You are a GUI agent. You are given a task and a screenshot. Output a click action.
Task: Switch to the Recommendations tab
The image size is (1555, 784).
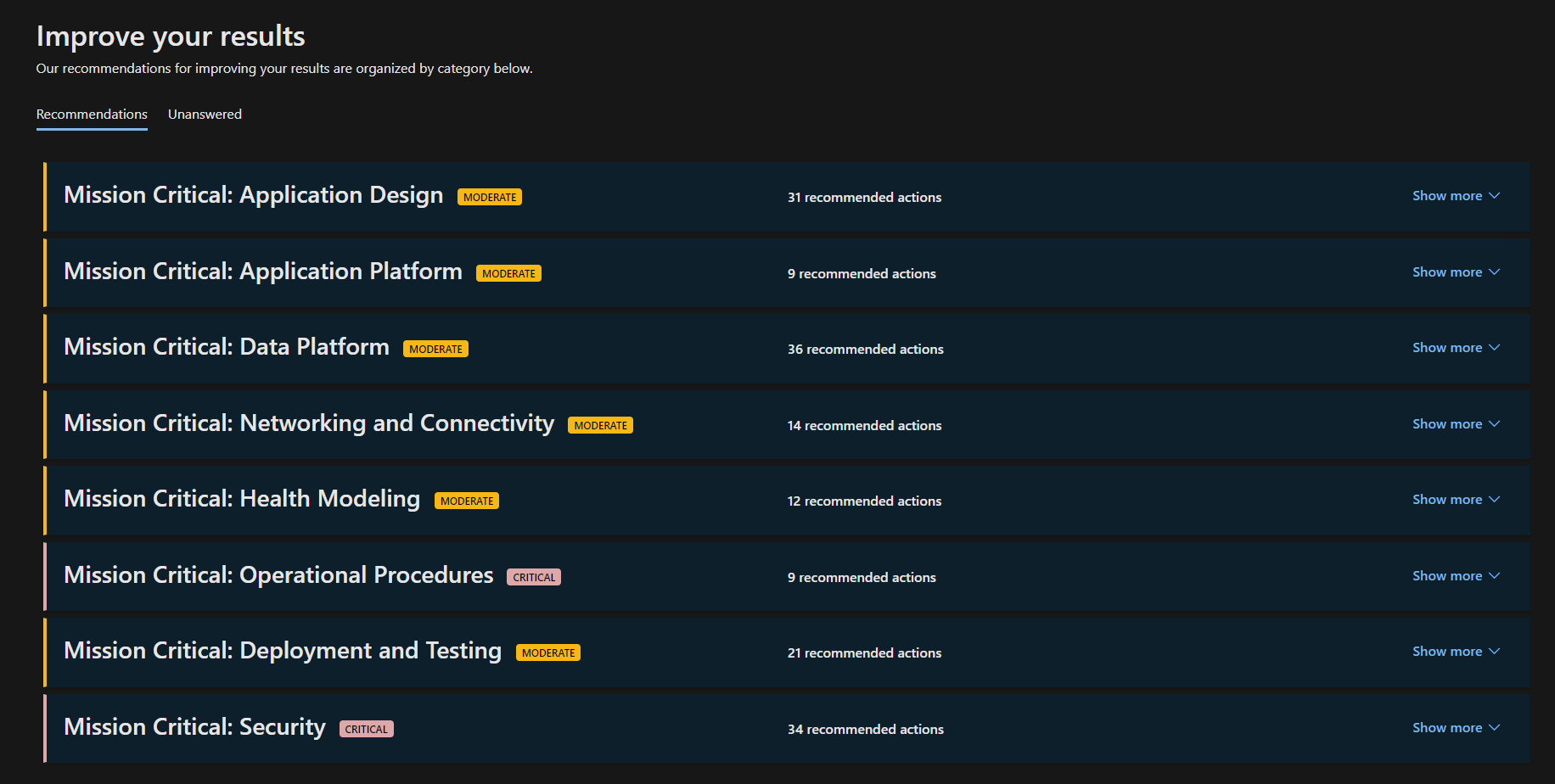click(x=92, y=115)
